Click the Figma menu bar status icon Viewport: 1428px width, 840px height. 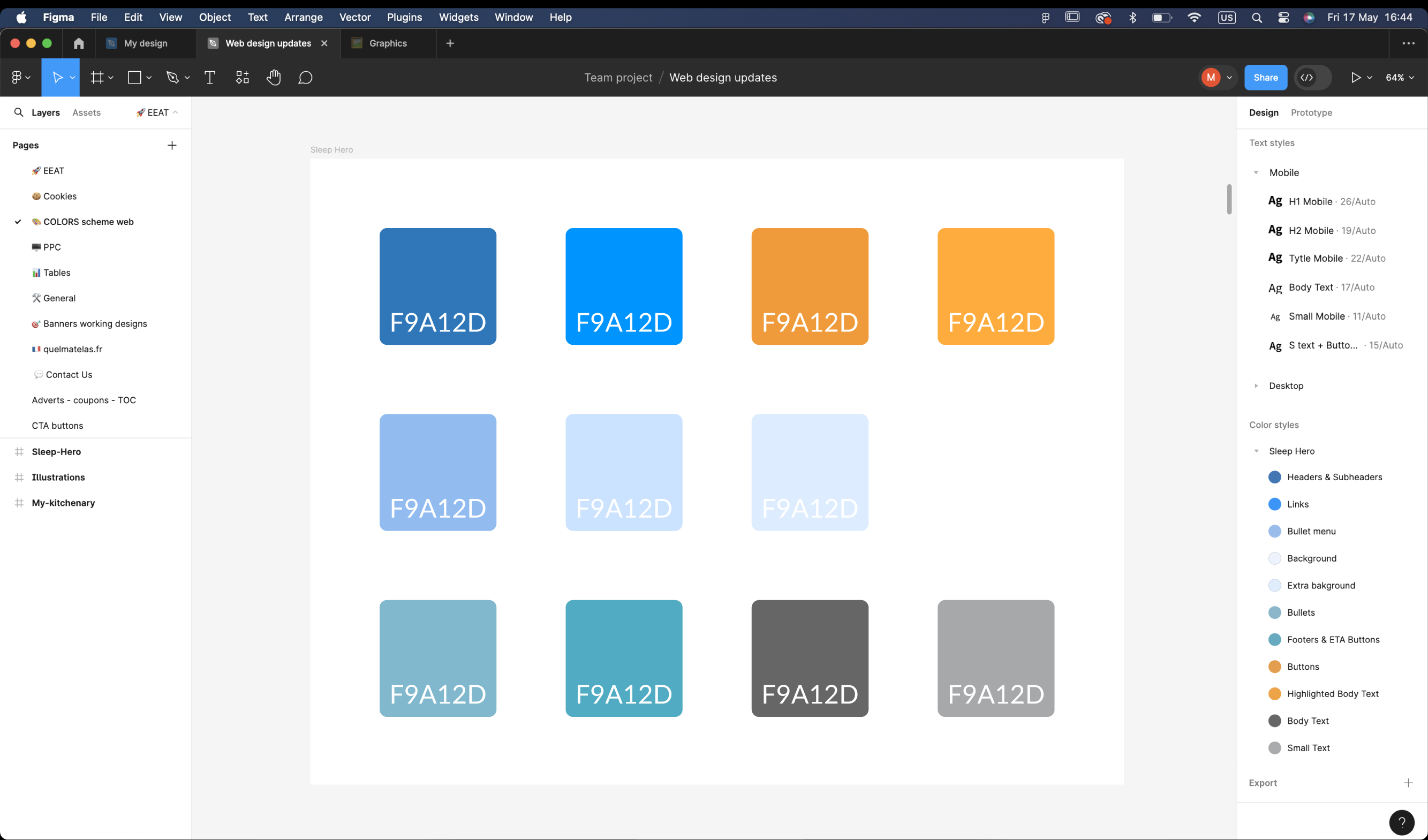click(1046, 18)
